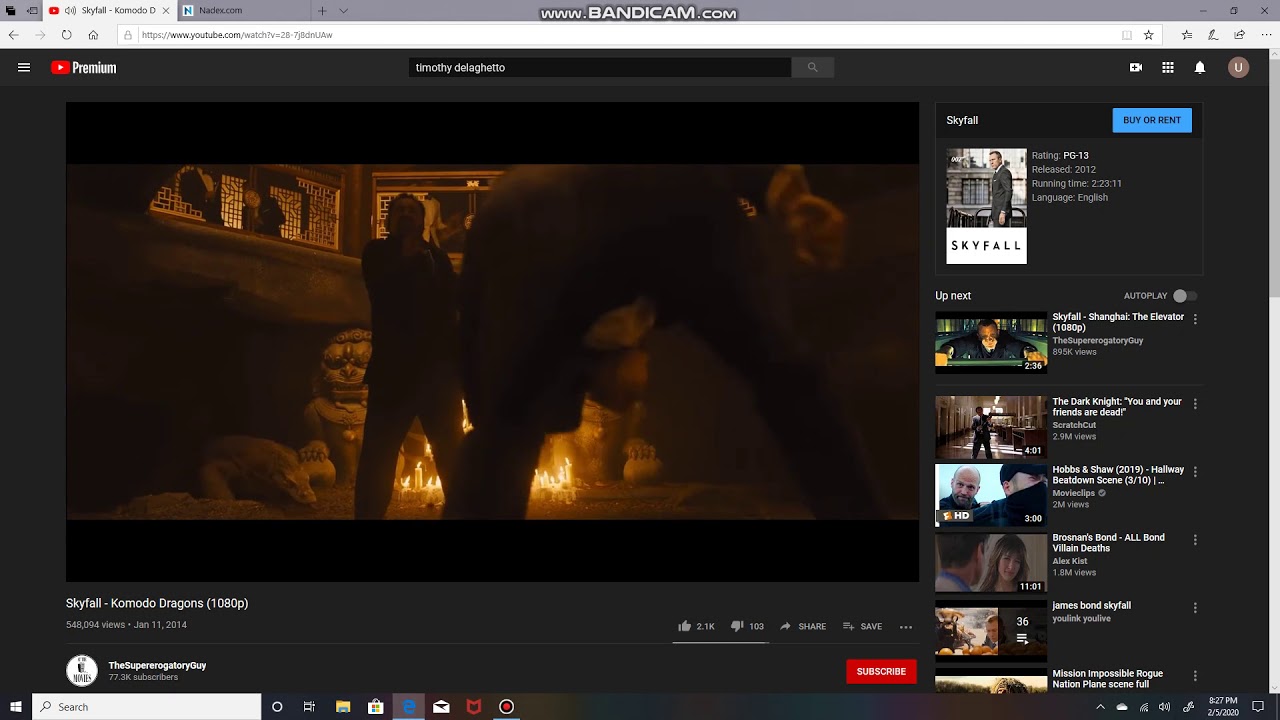
Task: Open The Dark Knight clip thumbnail
Action: (x=991, y=427)
